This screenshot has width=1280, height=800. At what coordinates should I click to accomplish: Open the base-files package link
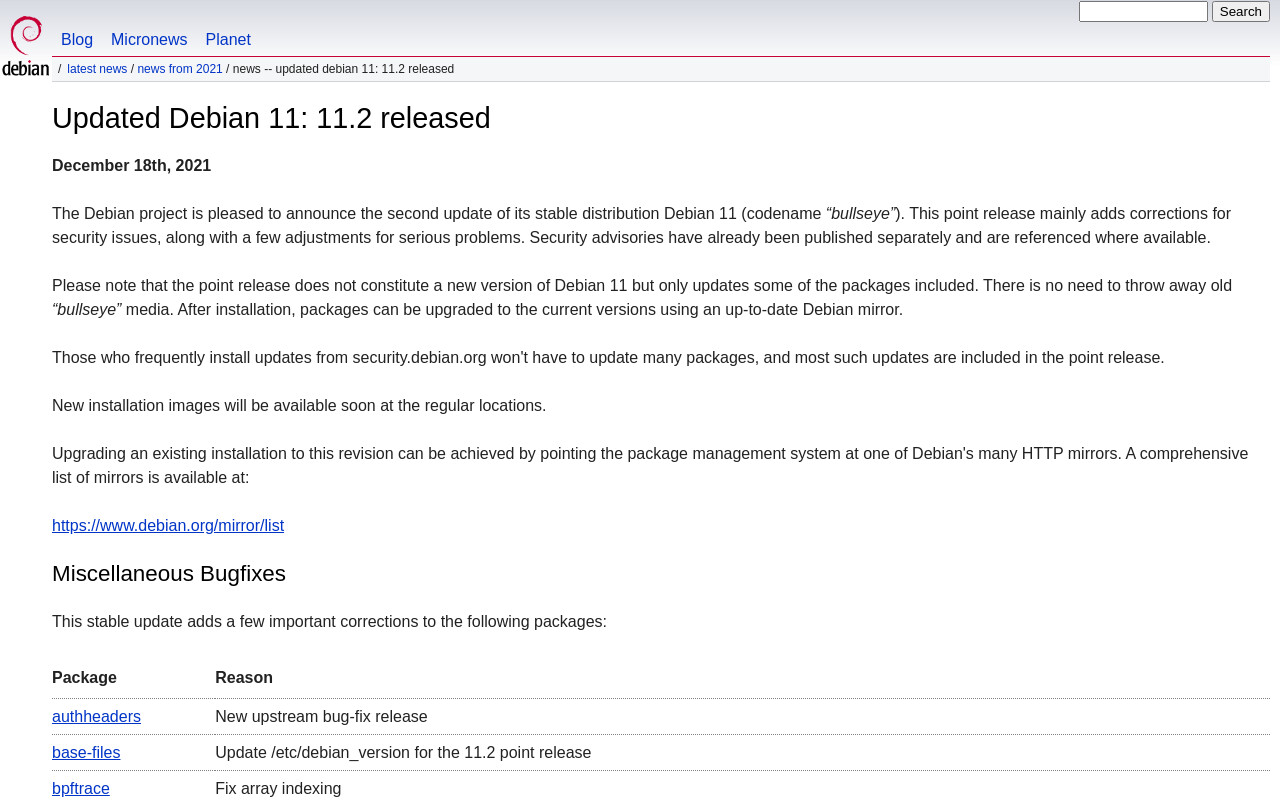point(86,753)
